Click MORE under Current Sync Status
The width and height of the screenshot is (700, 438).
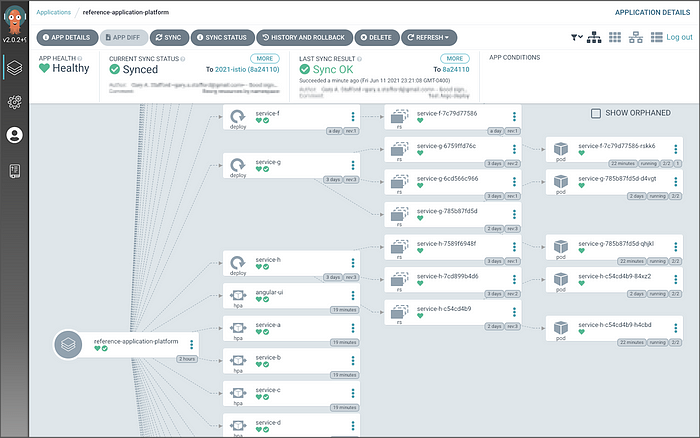point(265,58)
